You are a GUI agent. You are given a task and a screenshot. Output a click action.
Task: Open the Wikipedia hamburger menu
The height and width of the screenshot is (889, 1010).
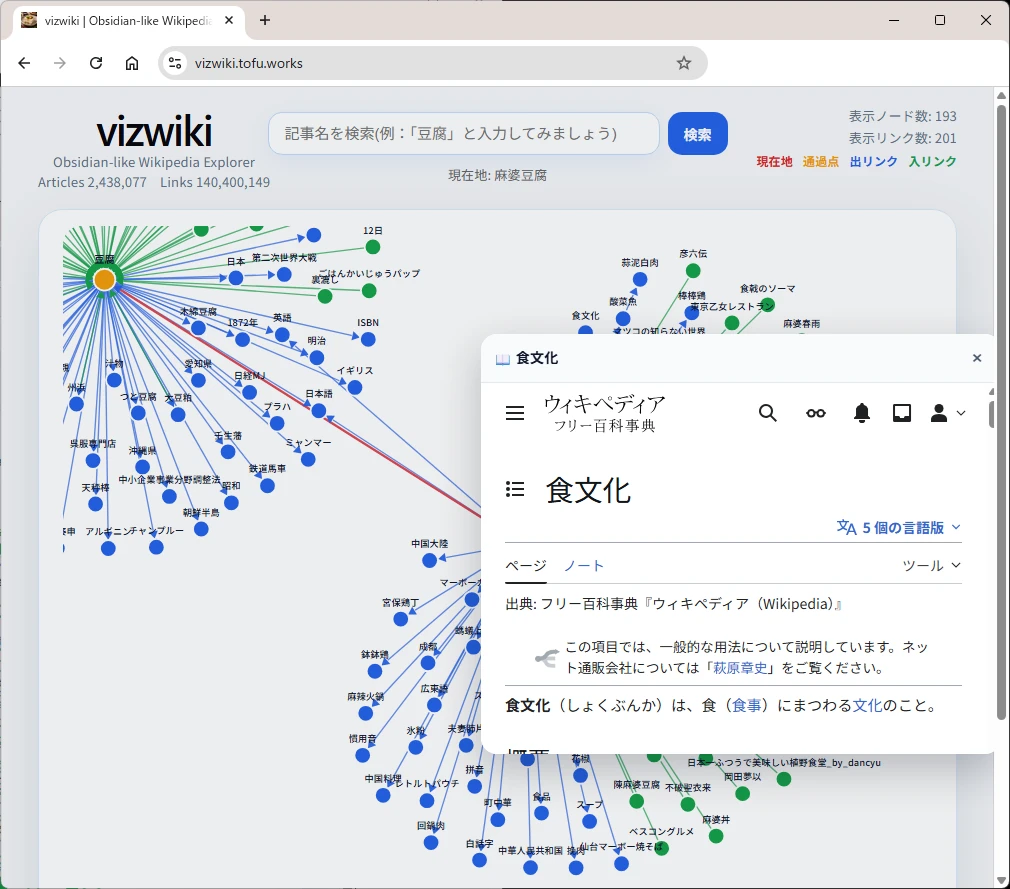coord(515,413)
